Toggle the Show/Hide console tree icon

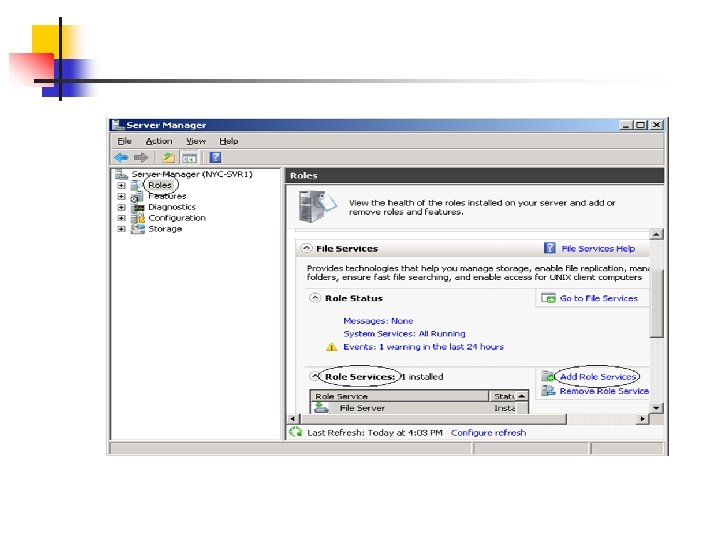[x=189, y=158]
